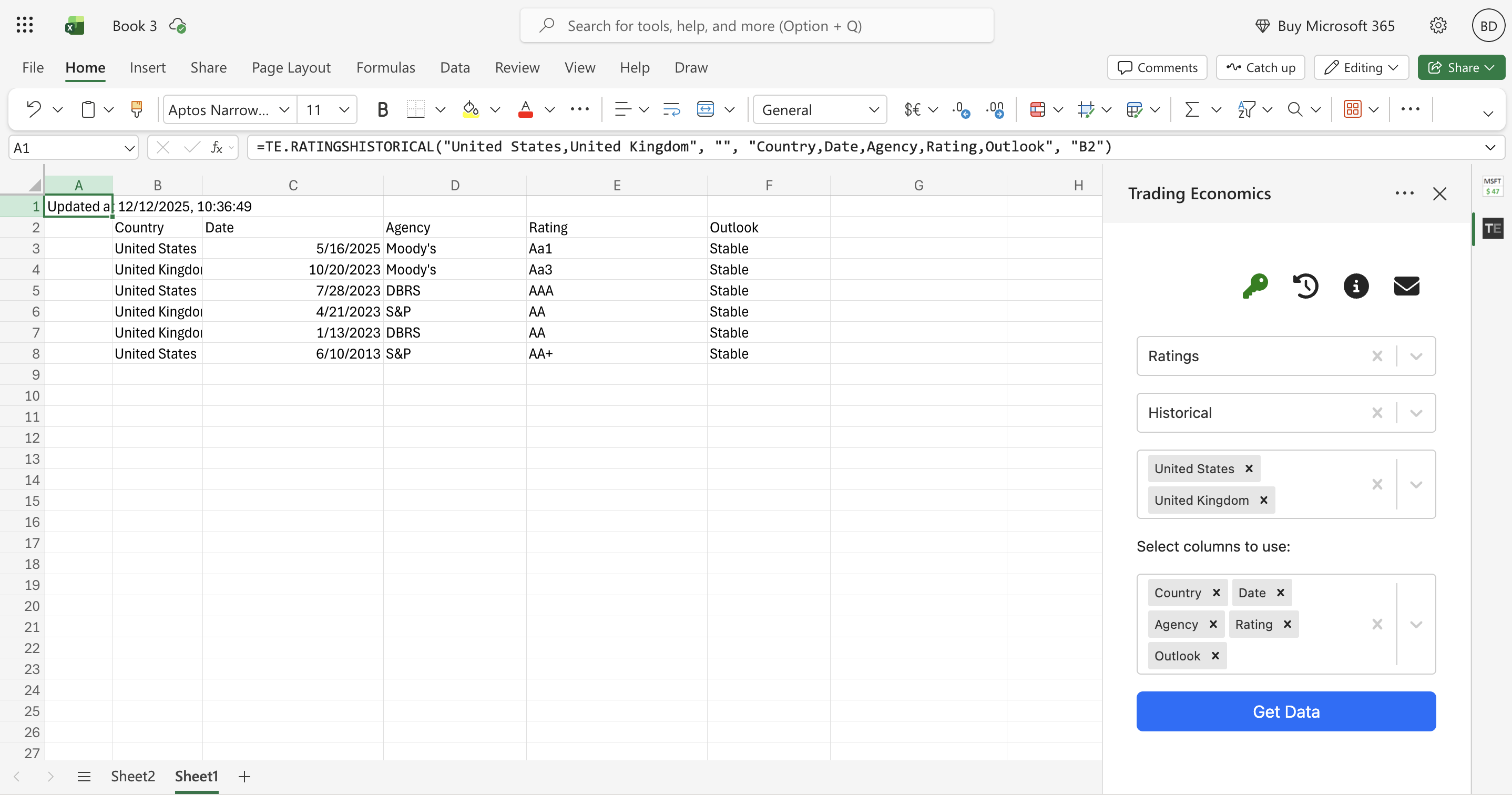Remove the Agency column chip

click(x=1213, y=624)
